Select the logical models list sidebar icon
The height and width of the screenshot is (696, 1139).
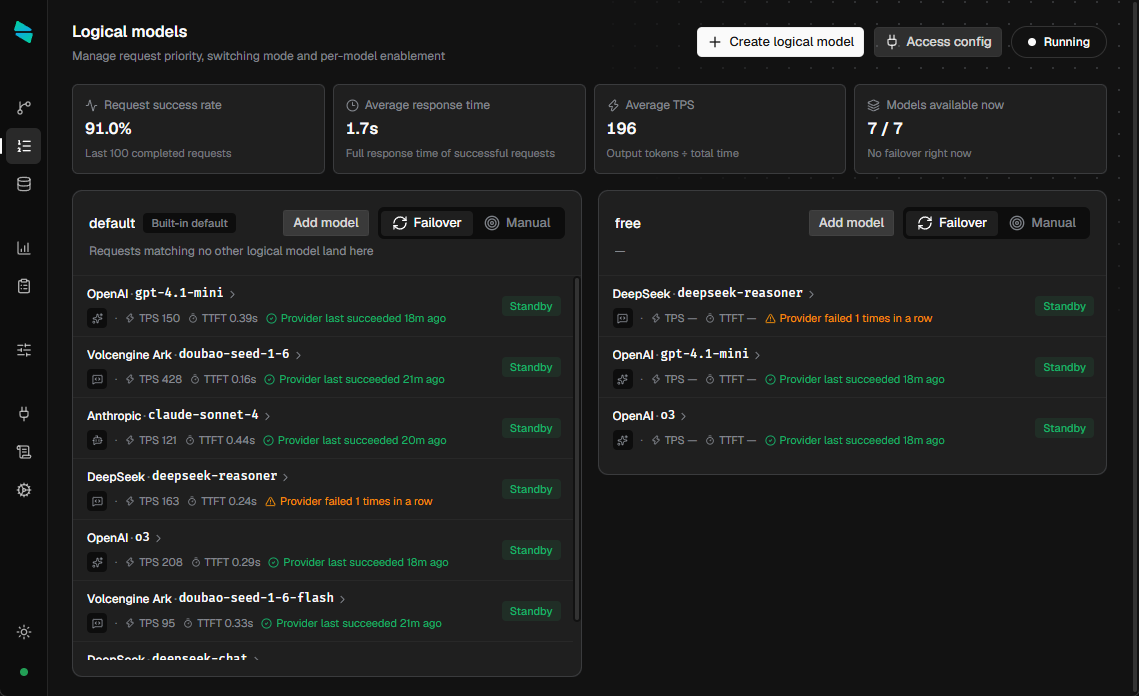point(24,146)
